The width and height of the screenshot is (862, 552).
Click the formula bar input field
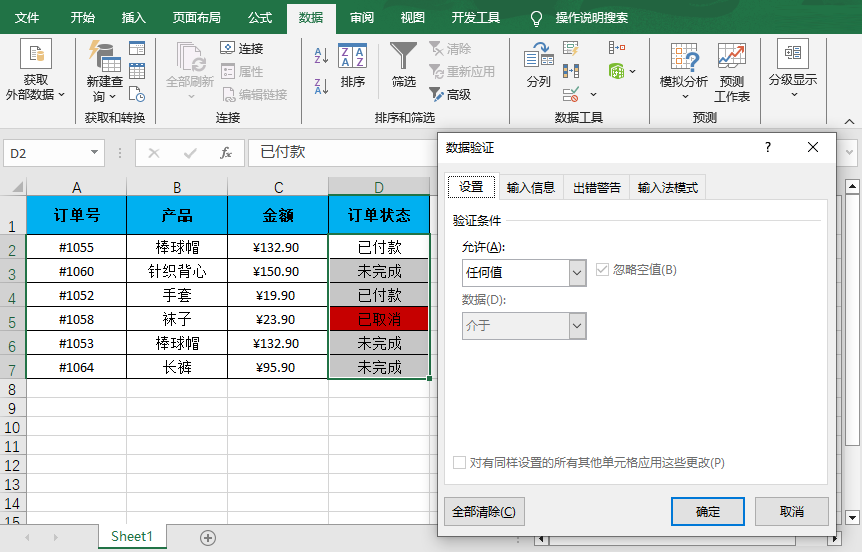coord(344,152)
